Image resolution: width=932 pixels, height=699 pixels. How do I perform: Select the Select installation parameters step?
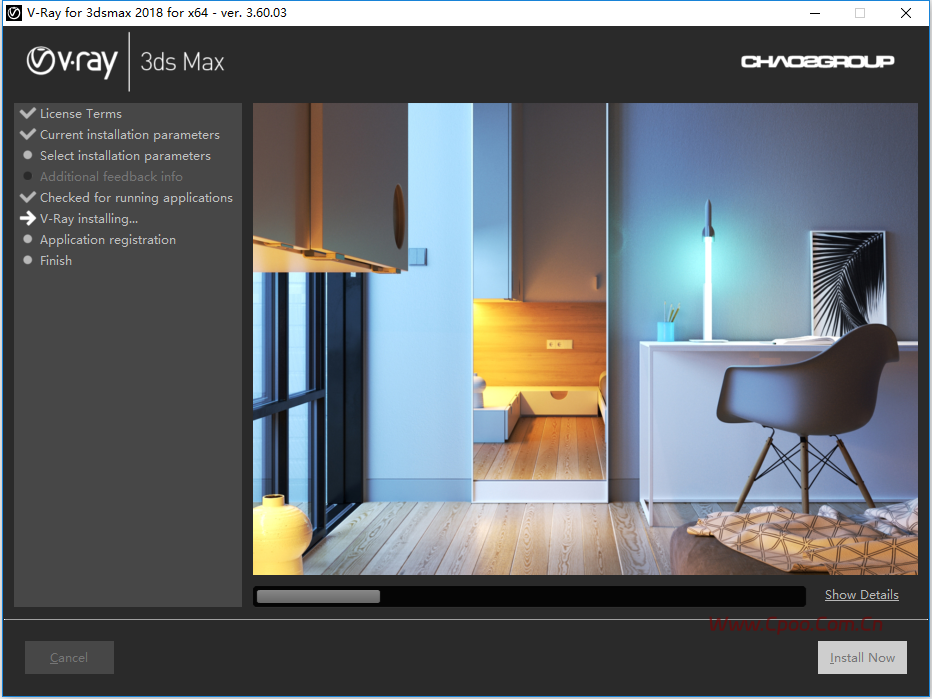[x=125, y=156]
